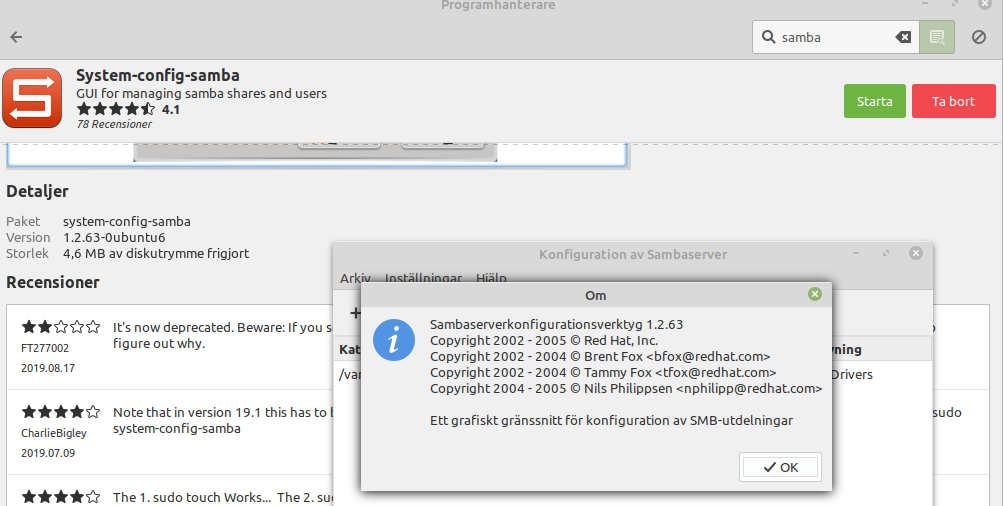Click reviewer name CharlieBigley

(54, 433)
